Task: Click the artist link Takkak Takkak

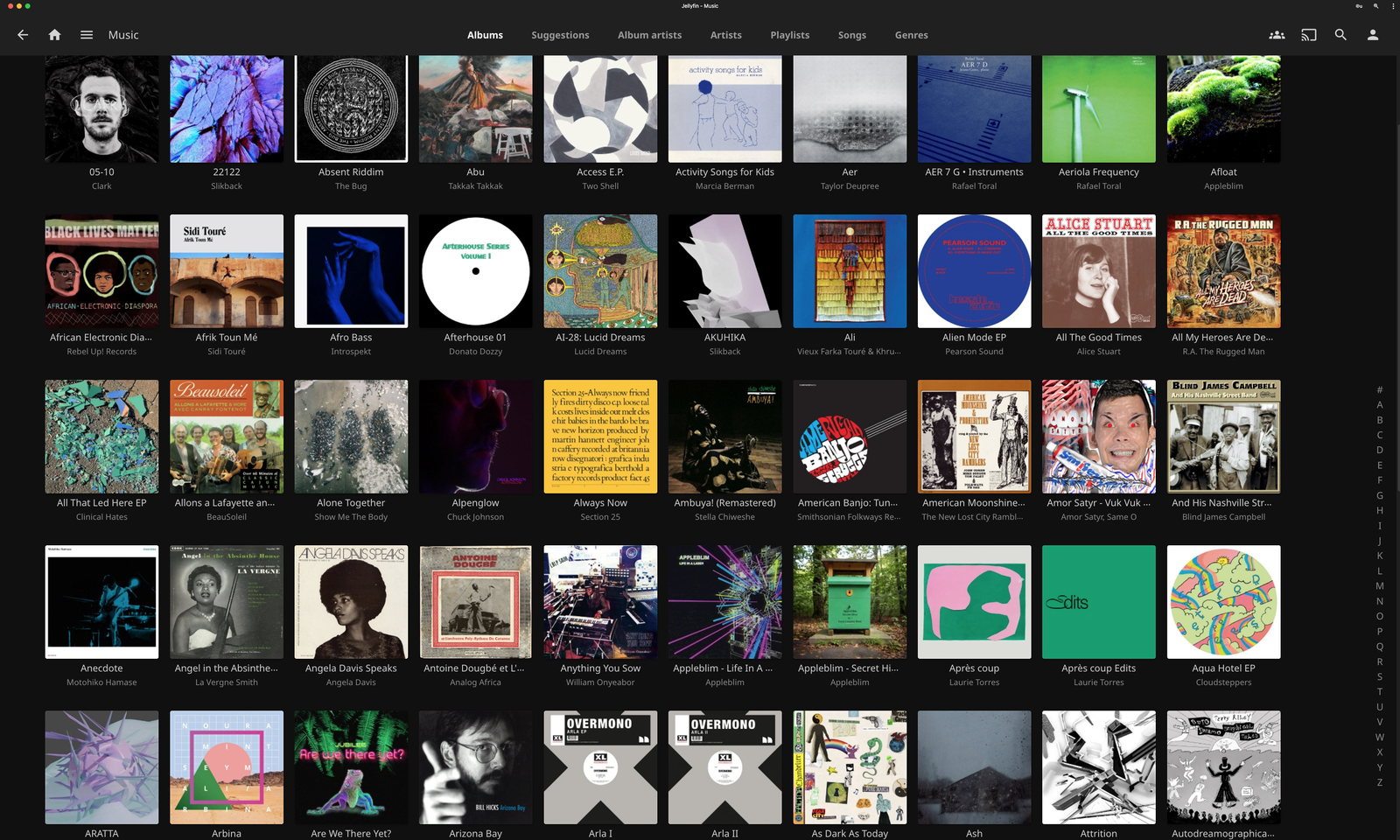Action: click(x=475, y=186)
